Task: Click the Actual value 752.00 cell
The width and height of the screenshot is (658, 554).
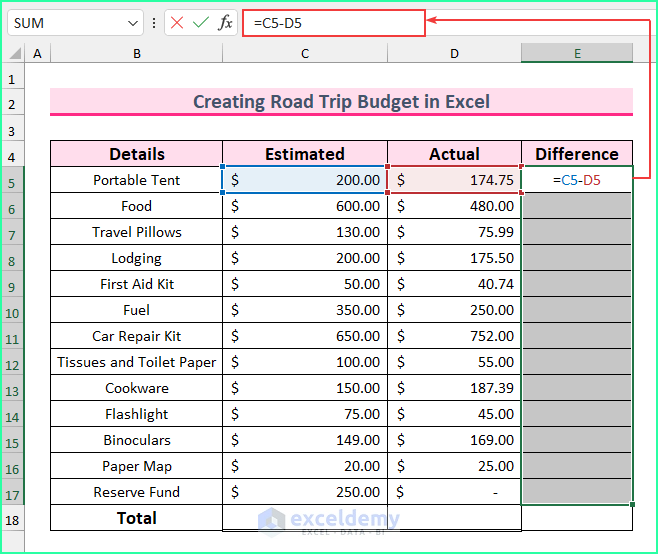Action: pyautogui.click(x=455, y=336)
